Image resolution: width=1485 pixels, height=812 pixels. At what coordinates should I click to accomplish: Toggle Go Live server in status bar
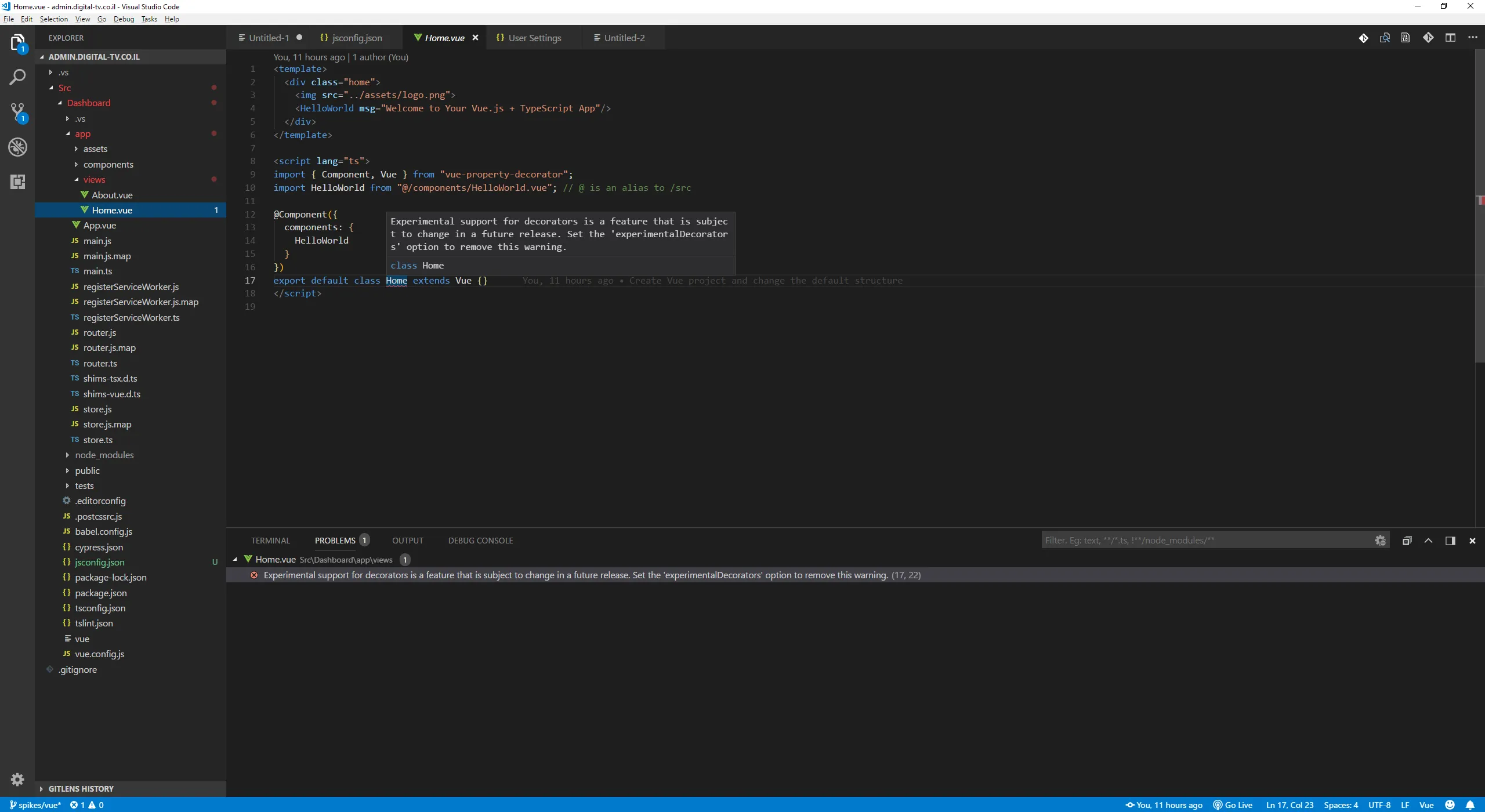coord(1233,805)
